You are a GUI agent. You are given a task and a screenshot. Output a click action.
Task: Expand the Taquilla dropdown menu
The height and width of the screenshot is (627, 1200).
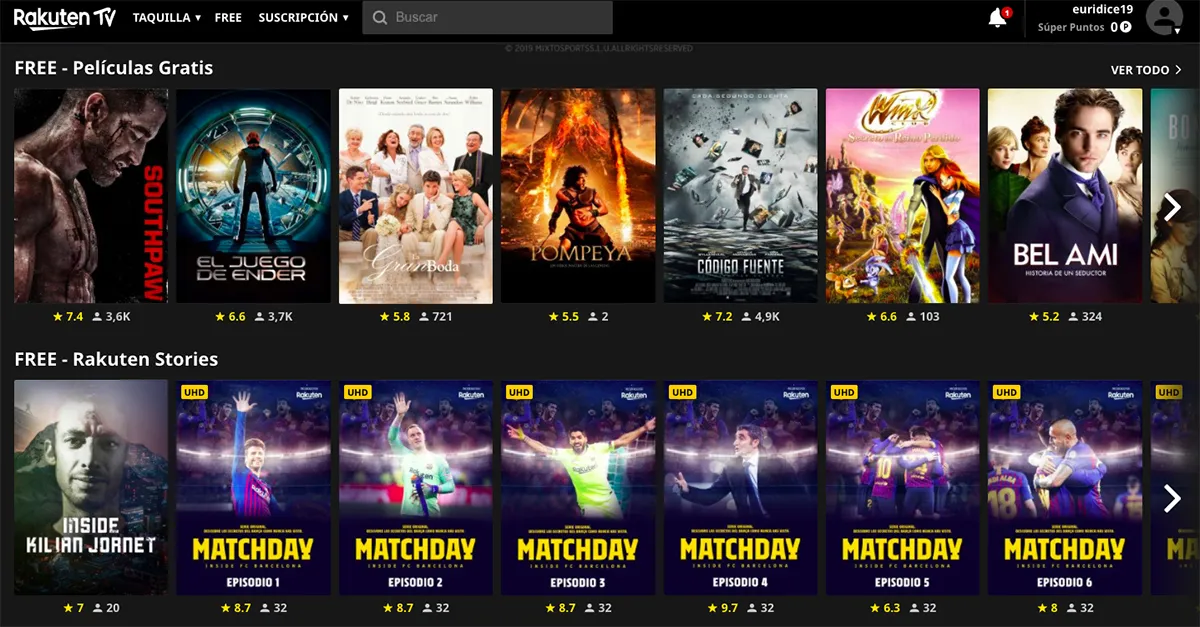coord(166,18)
